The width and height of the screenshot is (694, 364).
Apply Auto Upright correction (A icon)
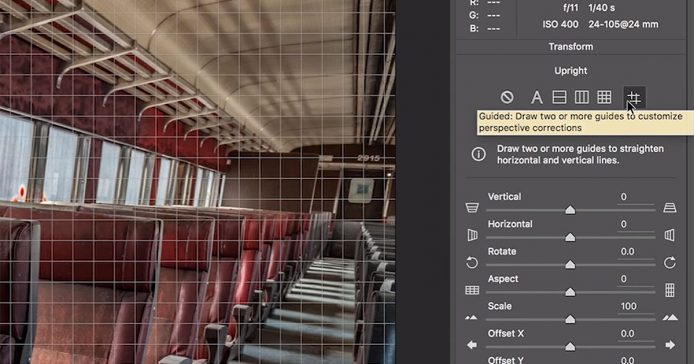click(536, 97)
